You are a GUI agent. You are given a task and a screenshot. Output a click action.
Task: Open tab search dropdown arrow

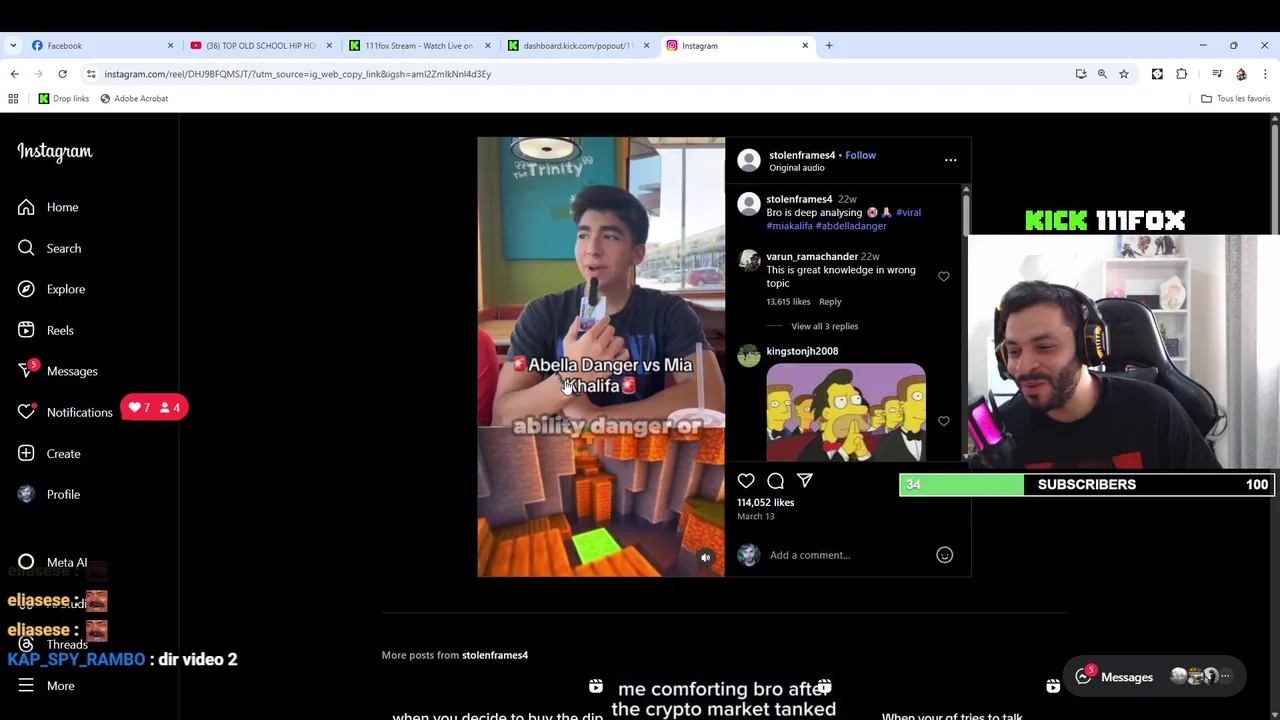(12, 45)
